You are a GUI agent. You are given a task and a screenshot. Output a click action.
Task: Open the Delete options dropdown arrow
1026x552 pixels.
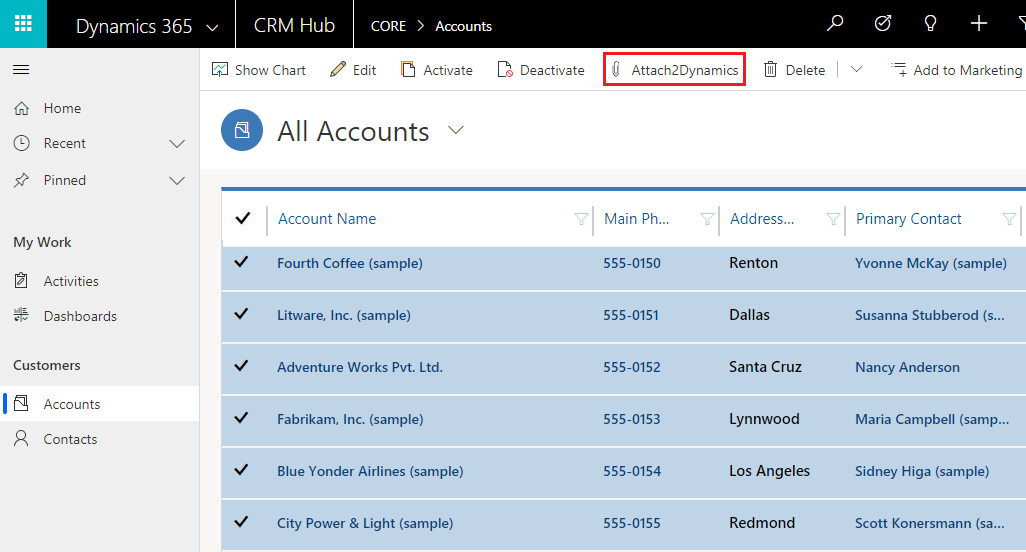856,69
